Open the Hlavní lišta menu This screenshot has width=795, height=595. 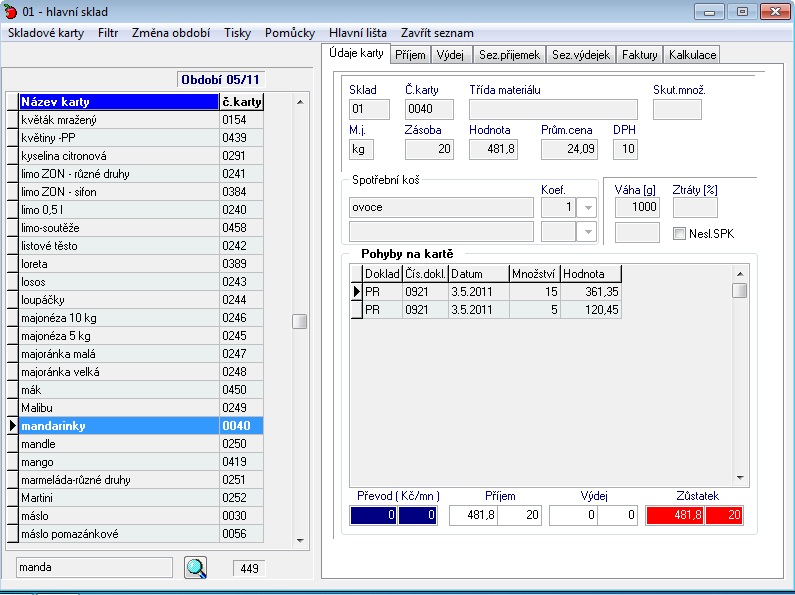click(x=357, y=33)
